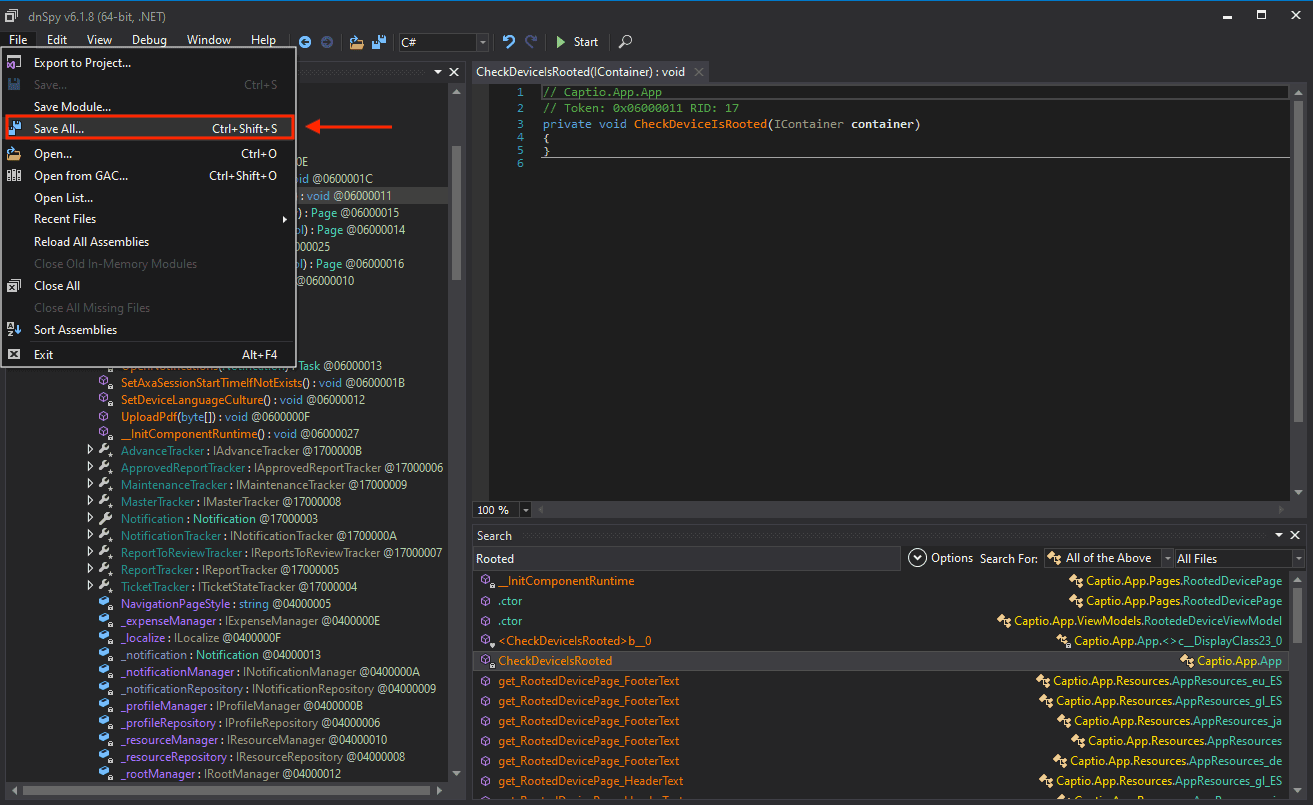Select CheckDeviceIsRooted search result row
Screen dimensions: 1313x805
pyautogui.click(x=881, y=661)
